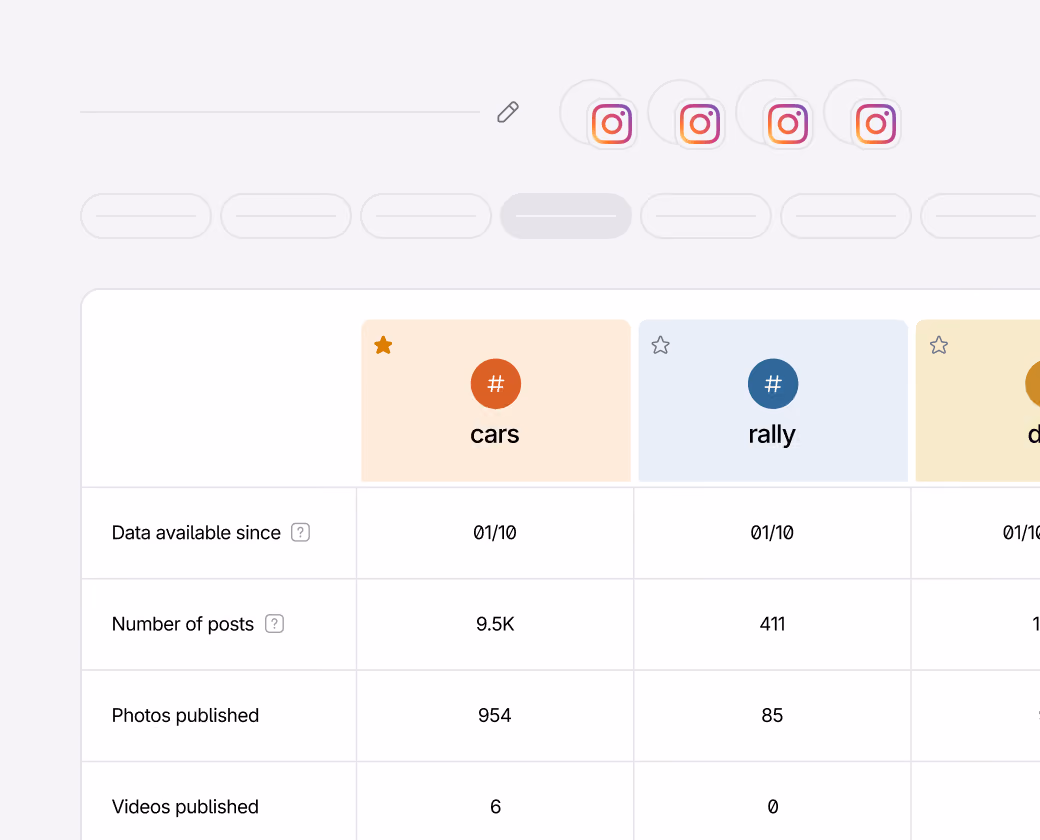Screen dimensions: 1040x840
Task: Favorite the rally hashtag using its star
Action: coord(661,345)
